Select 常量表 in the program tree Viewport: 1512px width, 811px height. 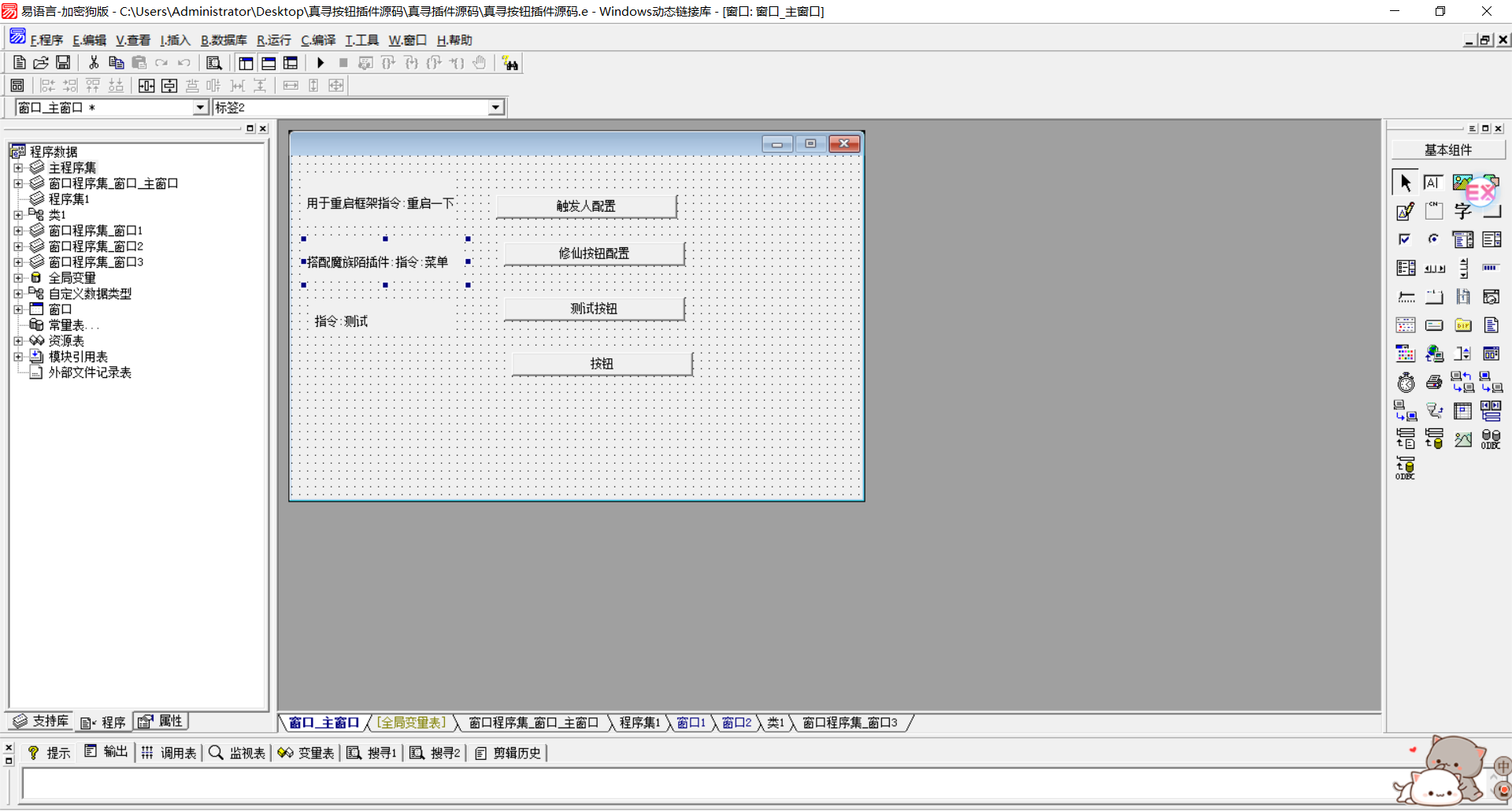(x=66, y=325)
